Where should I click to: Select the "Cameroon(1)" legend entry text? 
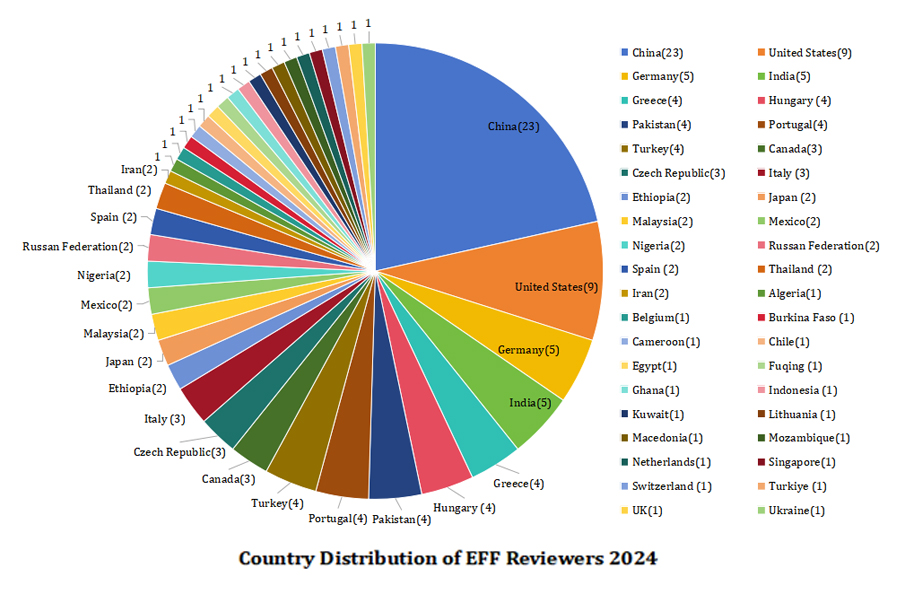[x=666, y=342]
